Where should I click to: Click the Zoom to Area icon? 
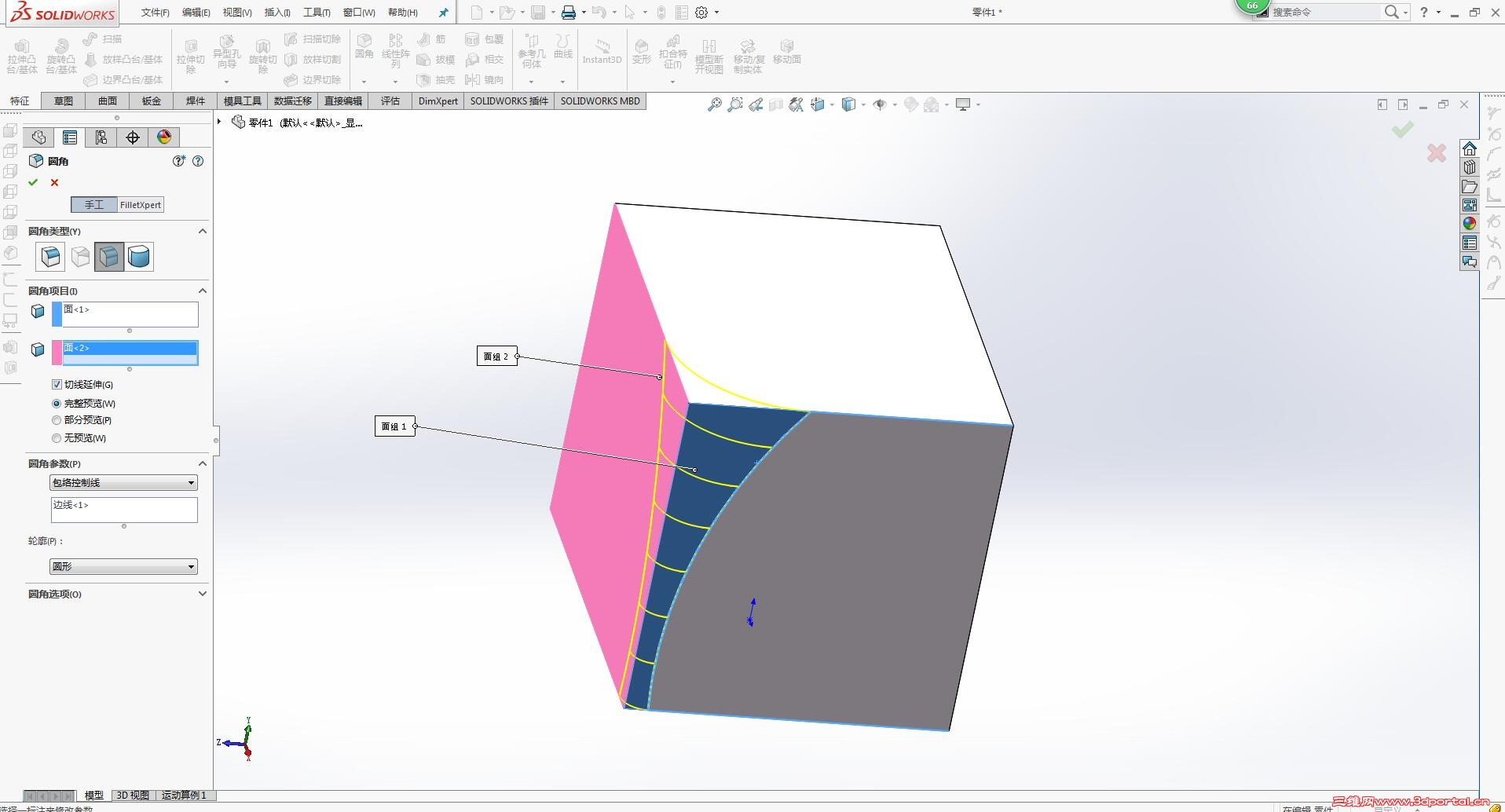pos(734,104)
